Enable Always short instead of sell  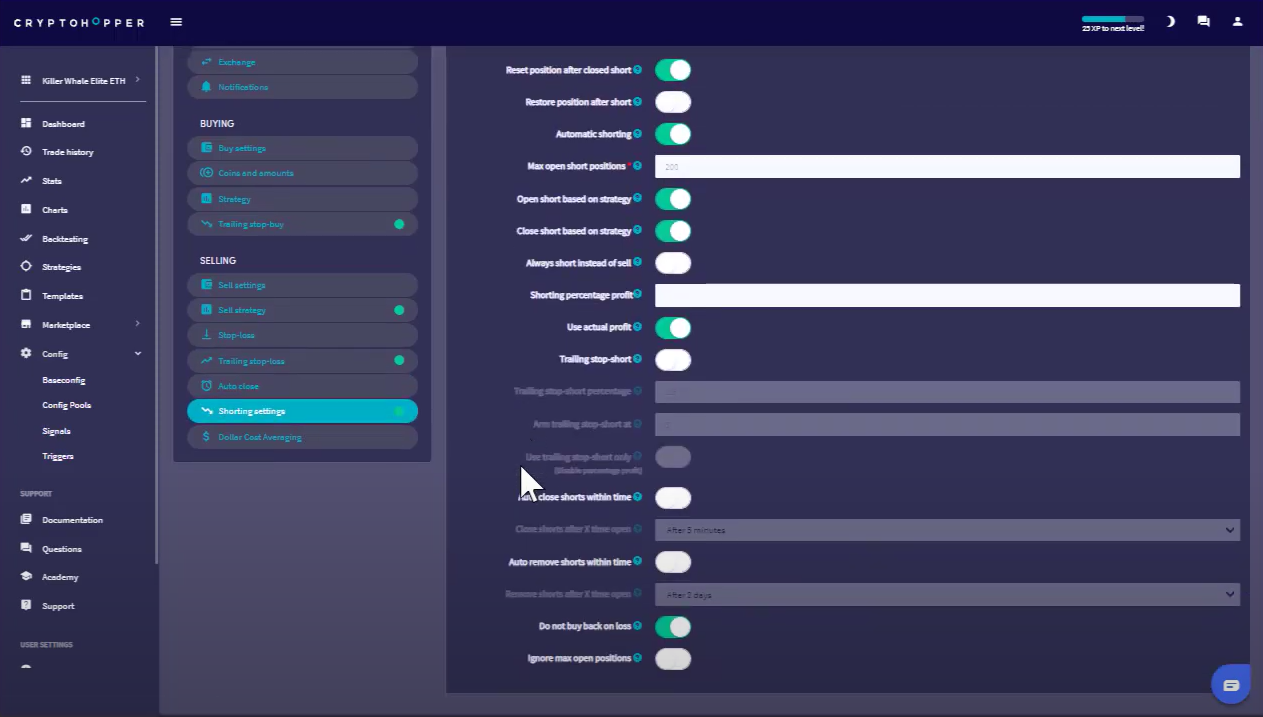[x=673, y=263]
